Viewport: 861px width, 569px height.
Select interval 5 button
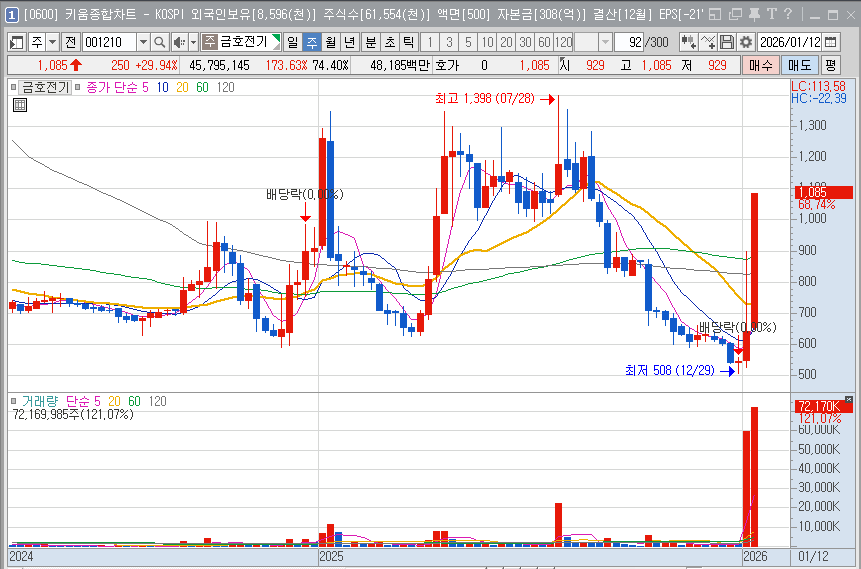coord(468,42)
